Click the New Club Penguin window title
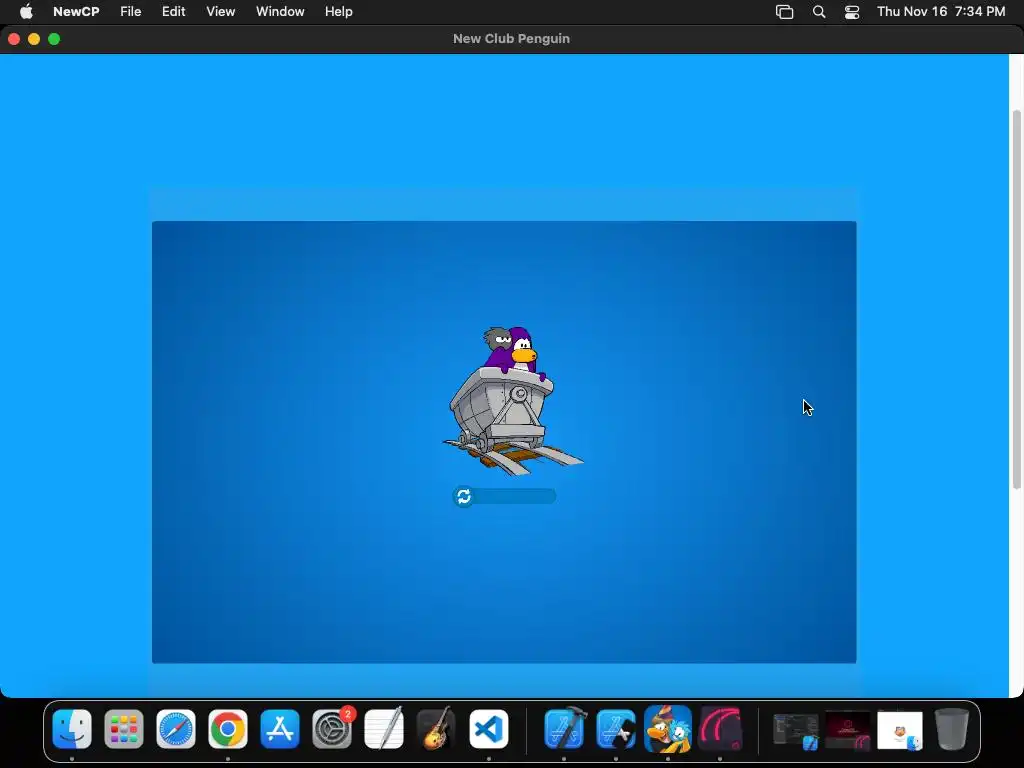The width and height of the screenshot is (1024, 768). pos(511,39)
